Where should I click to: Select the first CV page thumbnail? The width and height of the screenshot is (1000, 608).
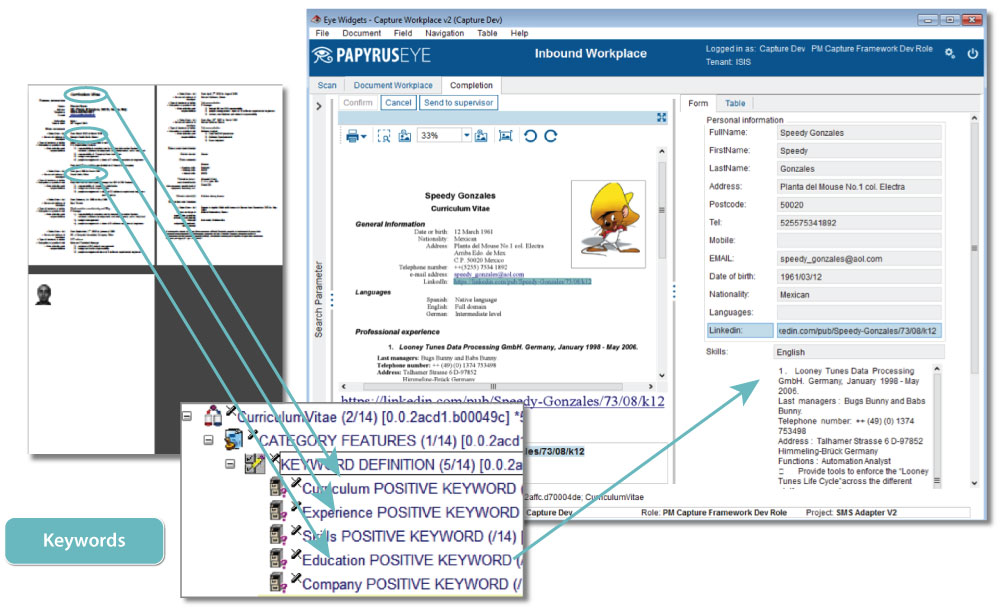(x=92, y=175)
